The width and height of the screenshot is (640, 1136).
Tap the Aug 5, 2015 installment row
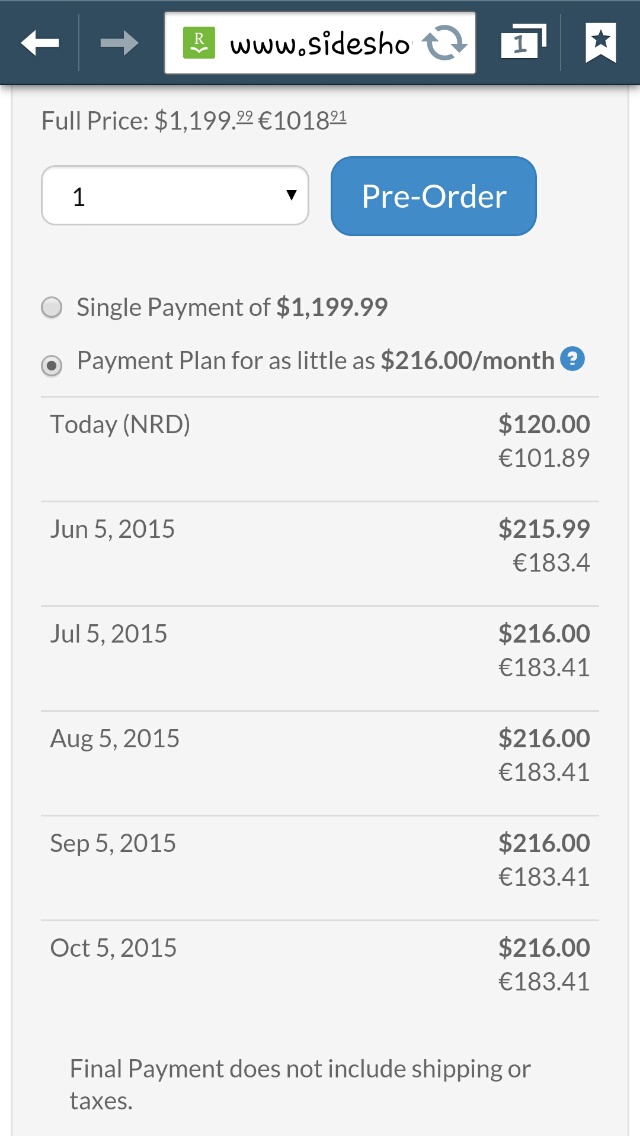tap(320, 756)
